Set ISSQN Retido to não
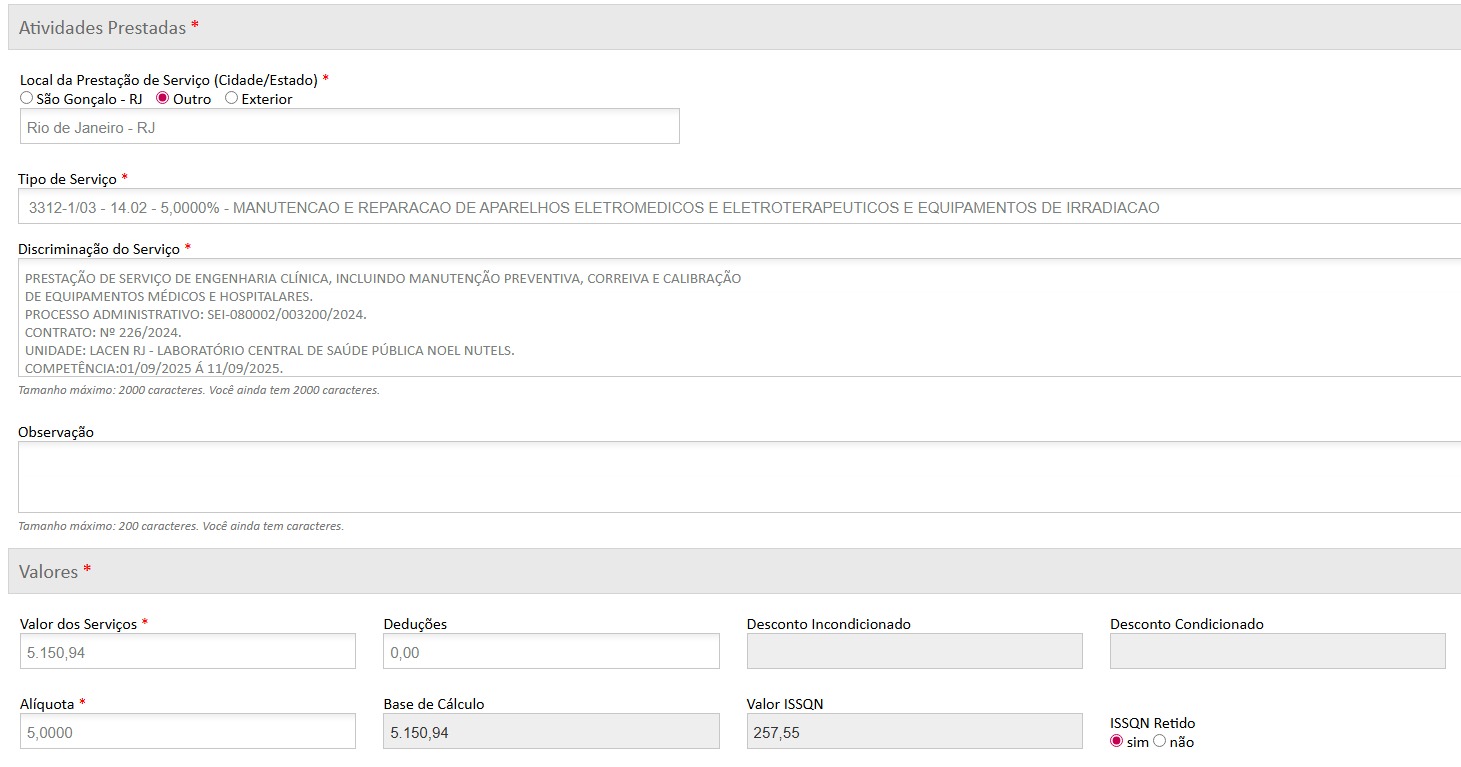The image size is (1461, 767). [x=1160, y=741]
